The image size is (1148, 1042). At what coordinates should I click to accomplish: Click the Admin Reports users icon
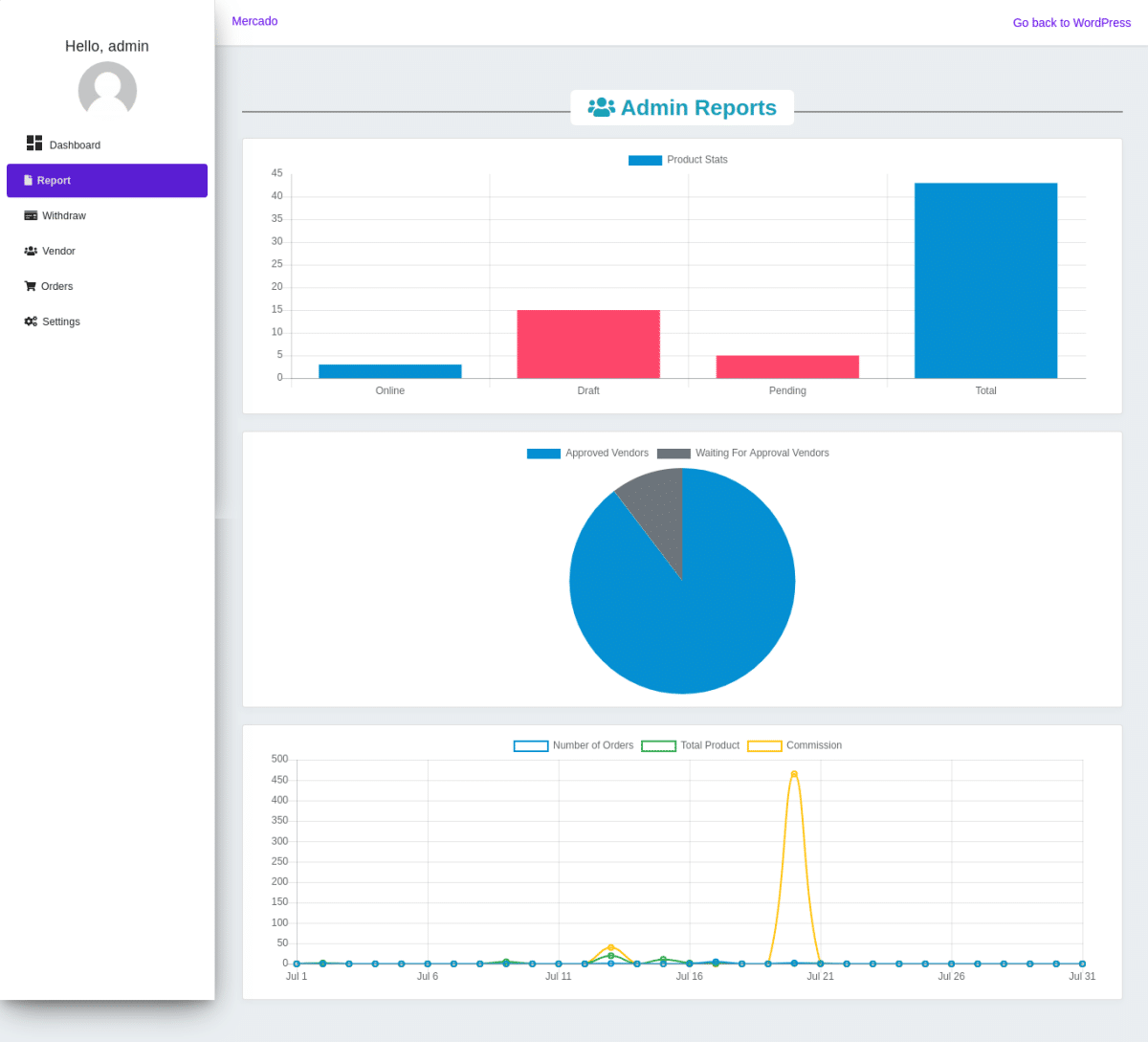(601, 107)
